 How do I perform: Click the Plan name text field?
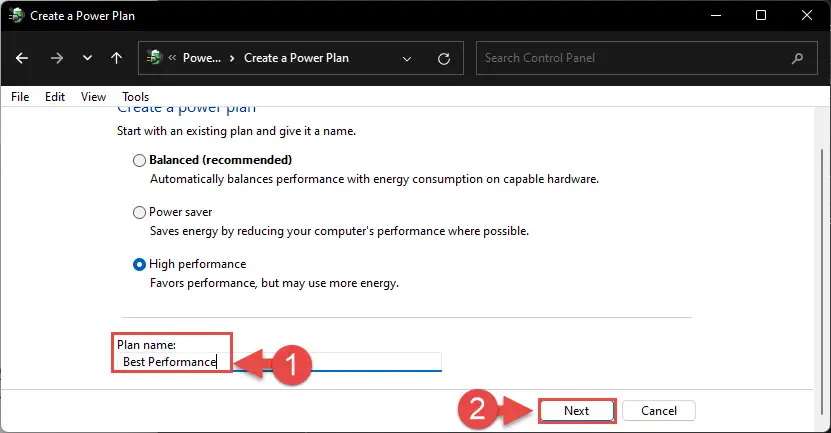pos(279,362)
